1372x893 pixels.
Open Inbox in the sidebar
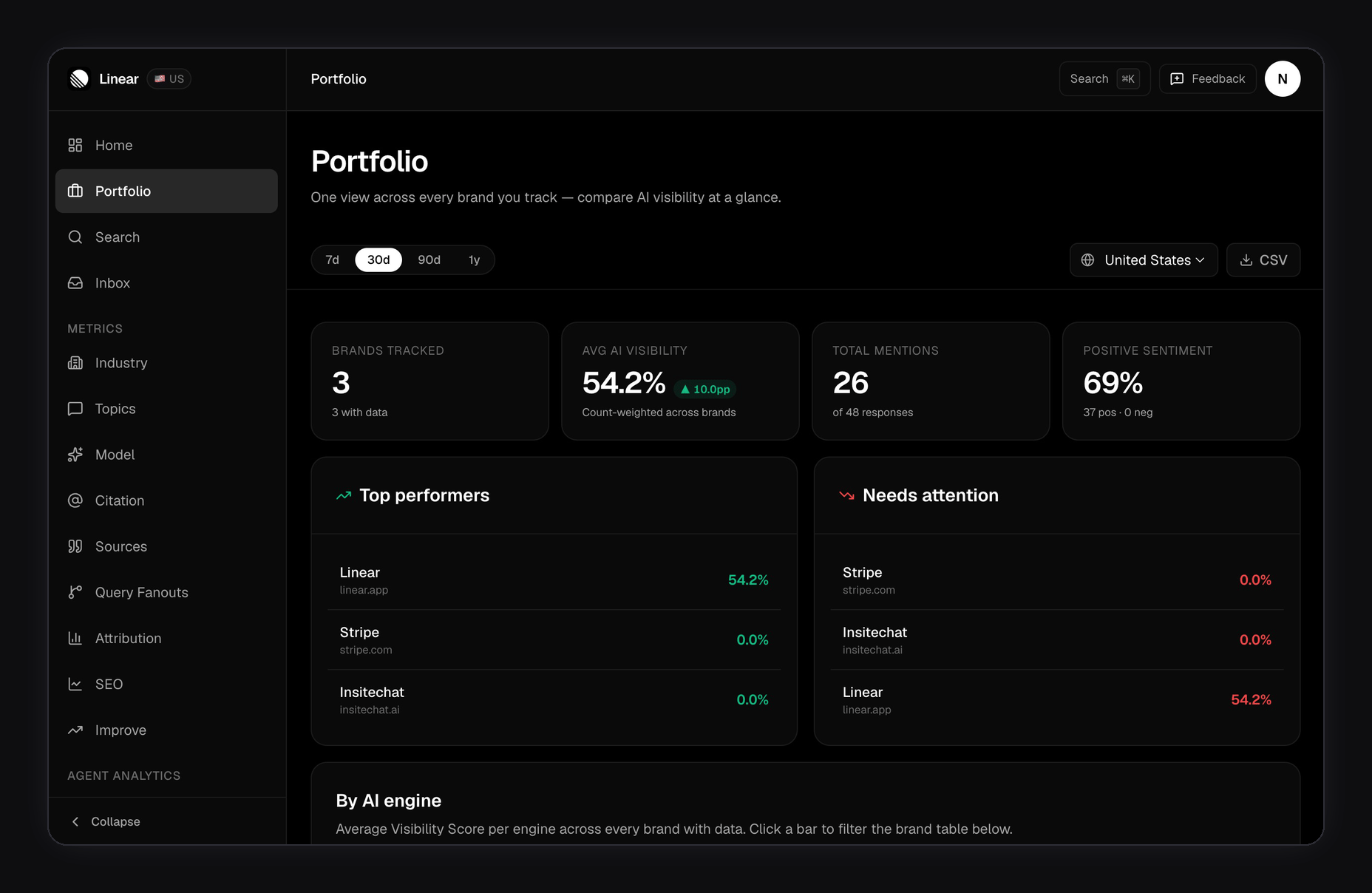[x=166, y=282]
